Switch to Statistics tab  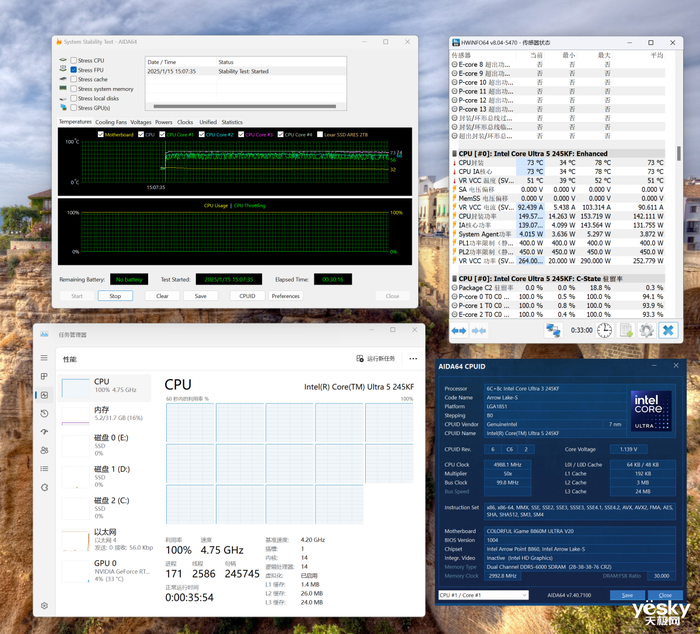[232, 122]
